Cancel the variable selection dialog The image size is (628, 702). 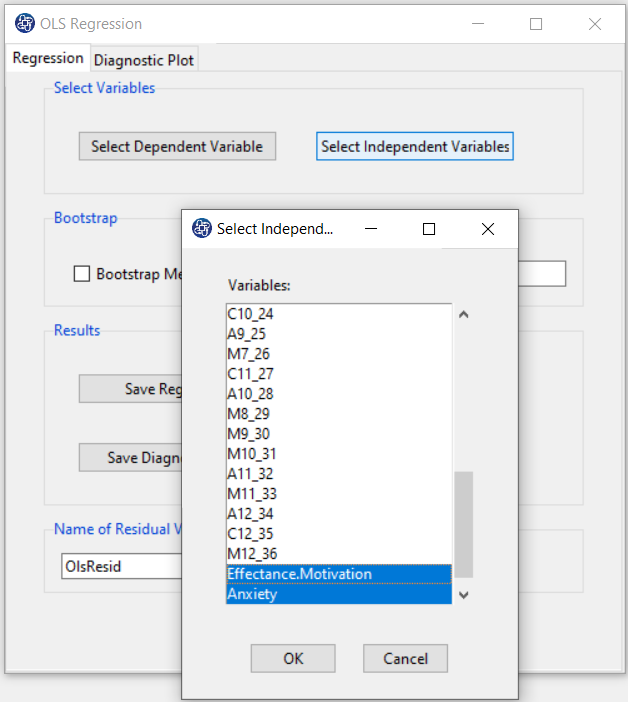(406, 658)
